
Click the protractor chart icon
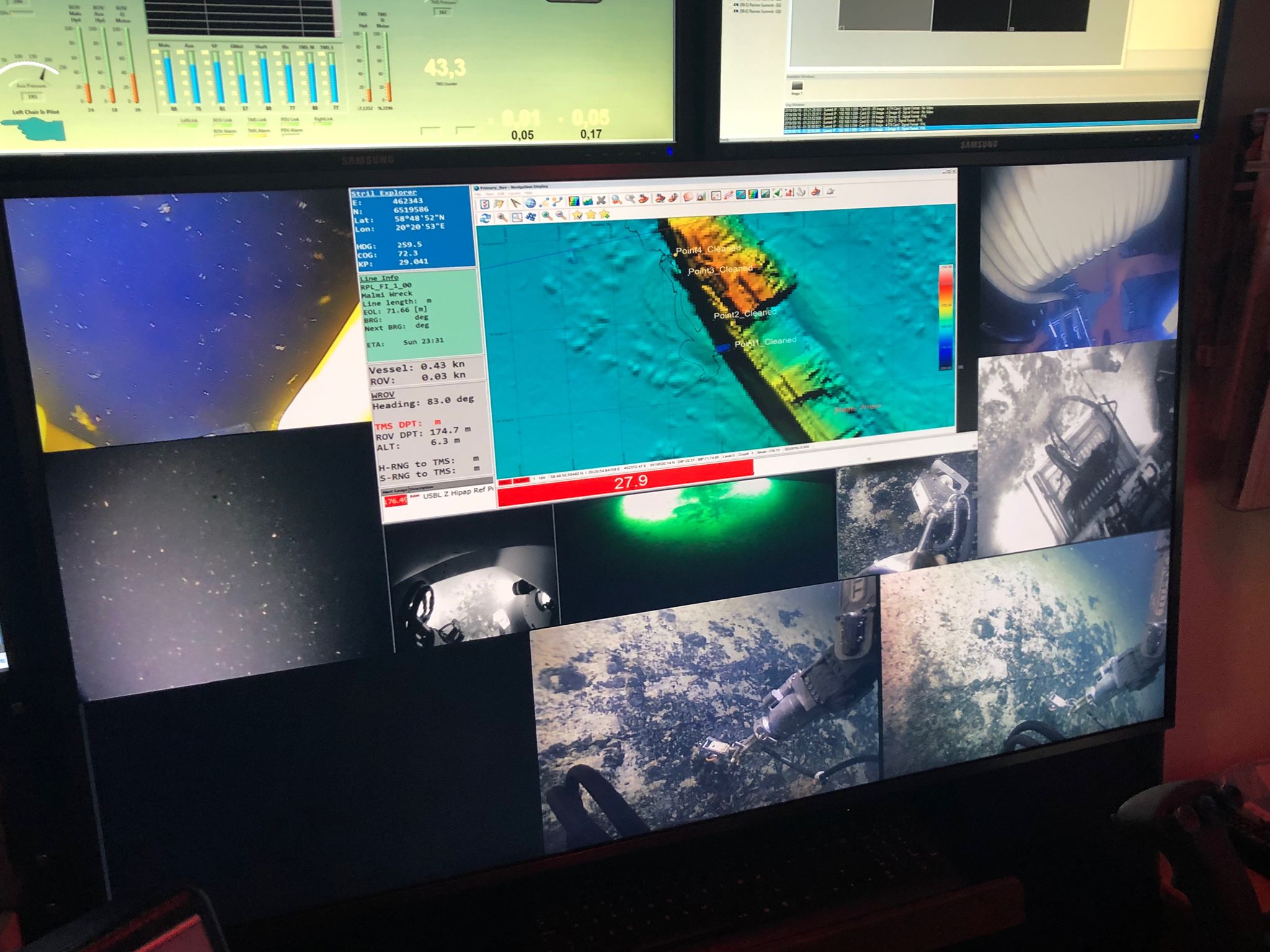pyautogui.click(x=701, y=196)
